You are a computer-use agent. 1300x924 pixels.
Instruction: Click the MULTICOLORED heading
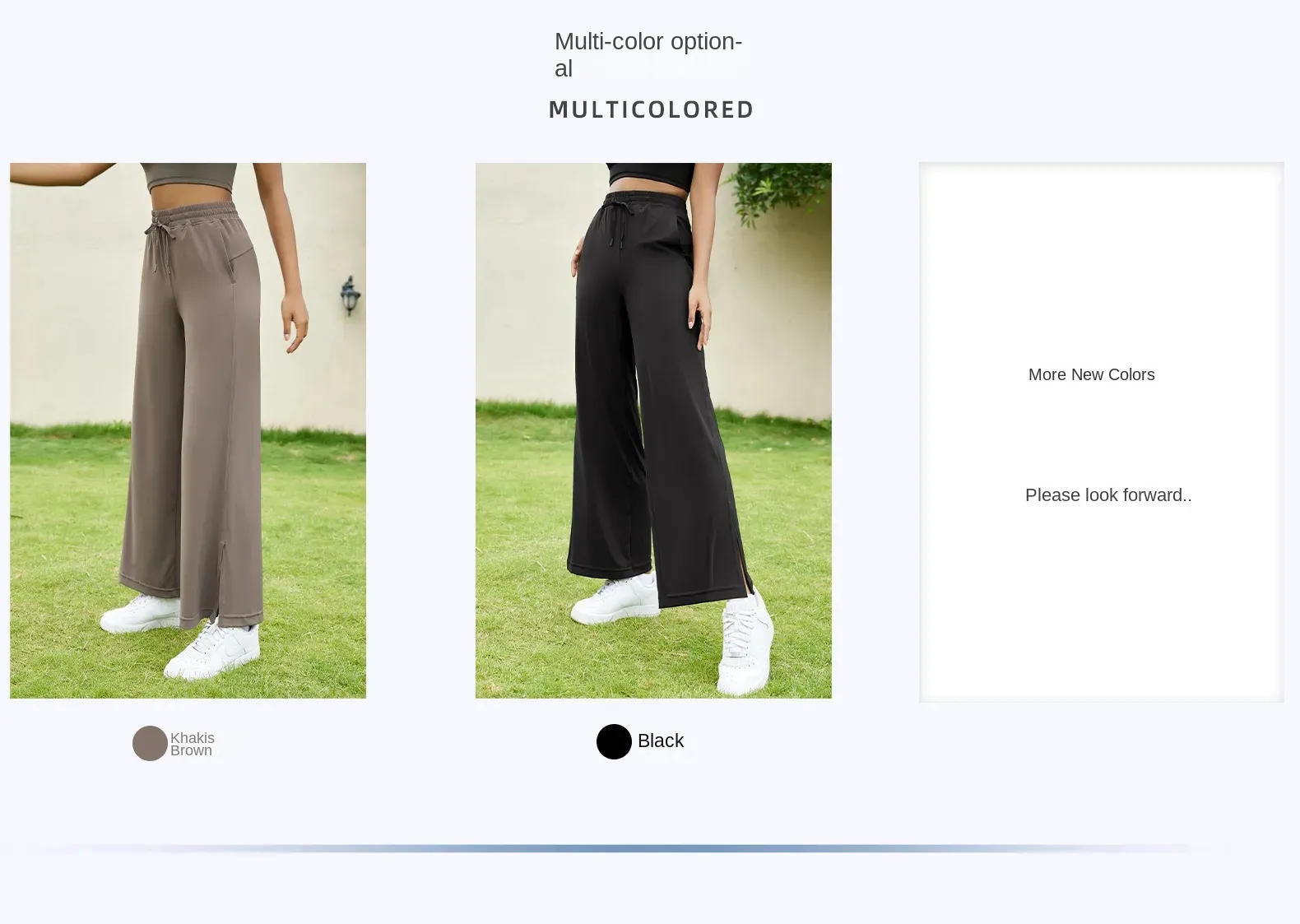651,109
